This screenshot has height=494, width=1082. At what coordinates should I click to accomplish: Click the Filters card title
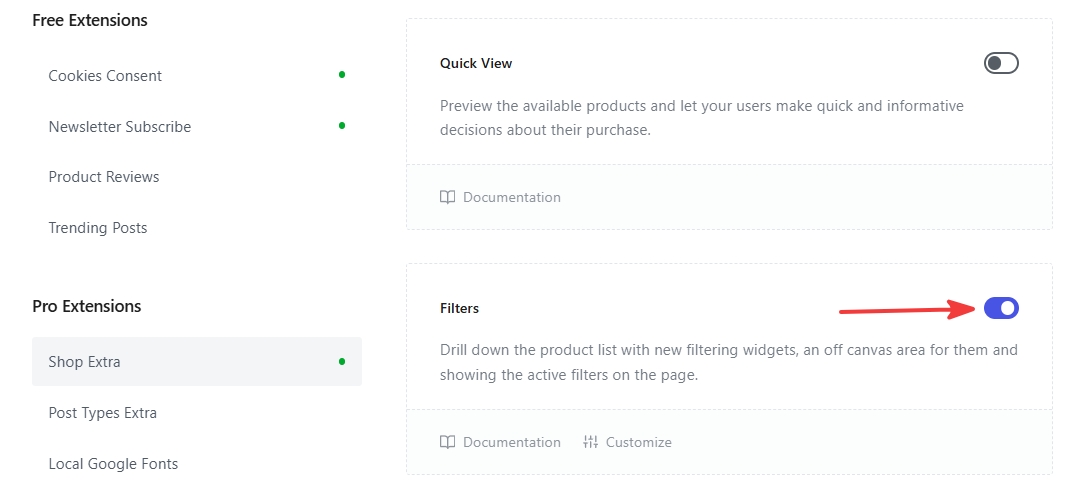[460, 308]
